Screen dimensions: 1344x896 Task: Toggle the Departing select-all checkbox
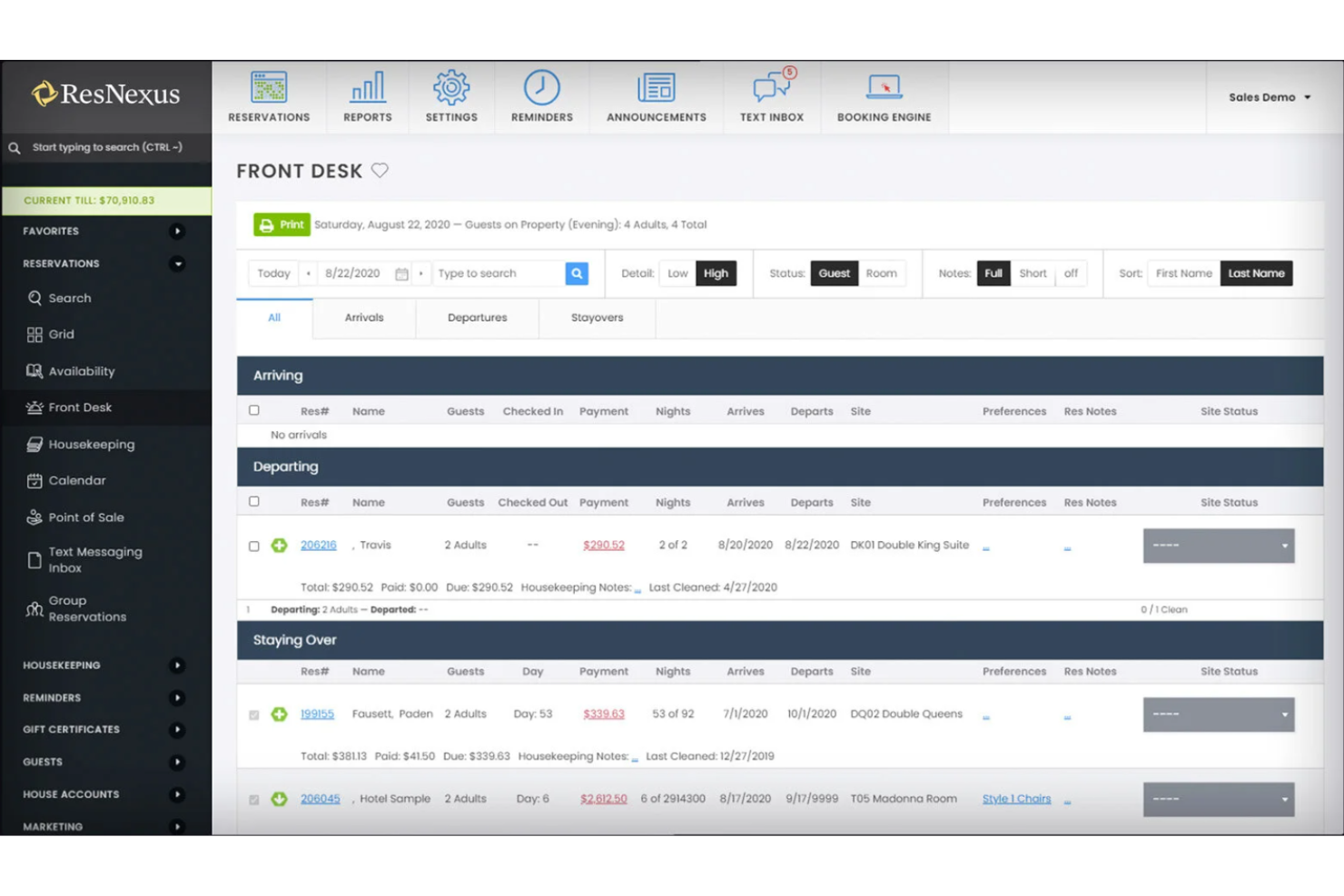coord(254,502)
